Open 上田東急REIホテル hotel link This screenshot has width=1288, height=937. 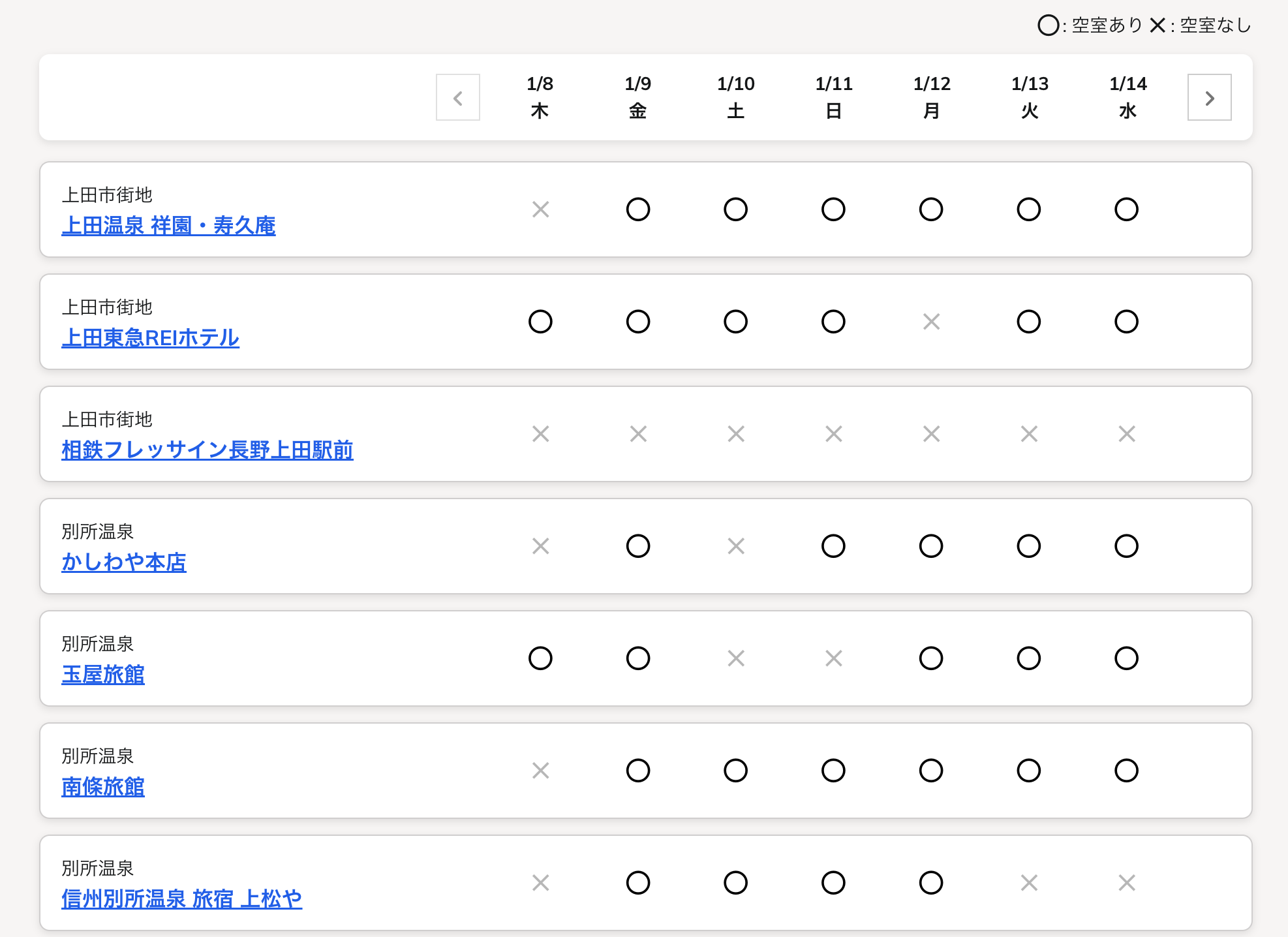point(150,338)
